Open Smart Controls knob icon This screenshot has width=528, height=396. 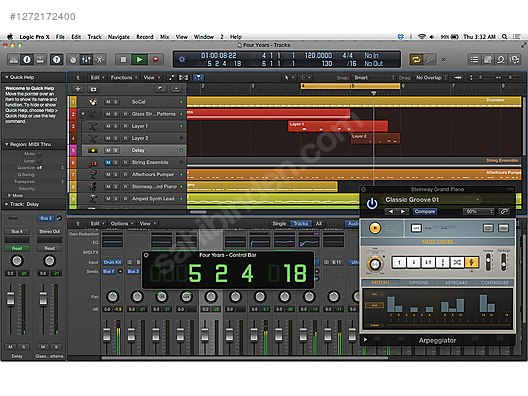[x=73, y=60]
